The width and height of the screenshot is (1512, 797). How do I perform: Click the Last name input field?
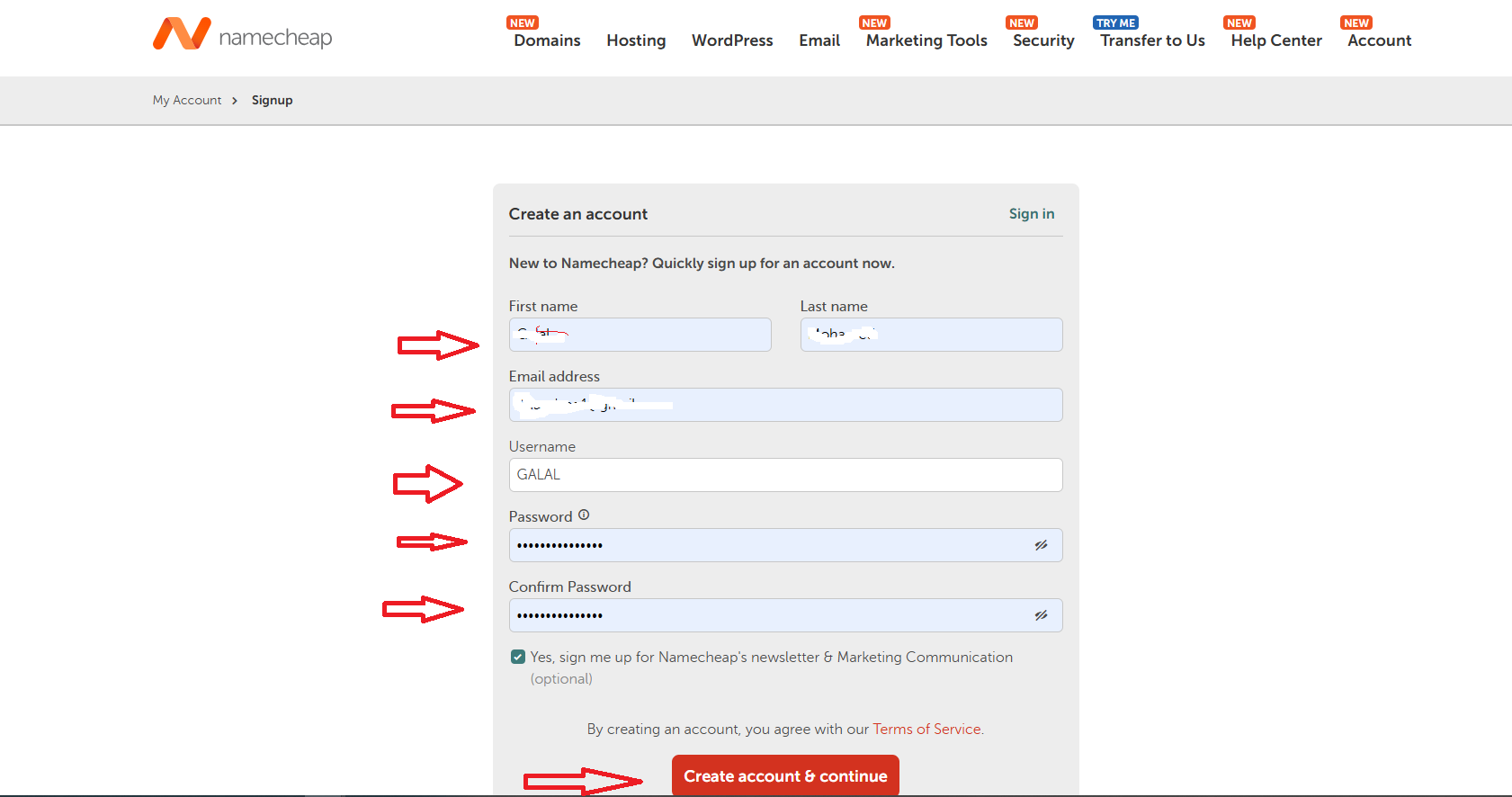coord(931,335)
